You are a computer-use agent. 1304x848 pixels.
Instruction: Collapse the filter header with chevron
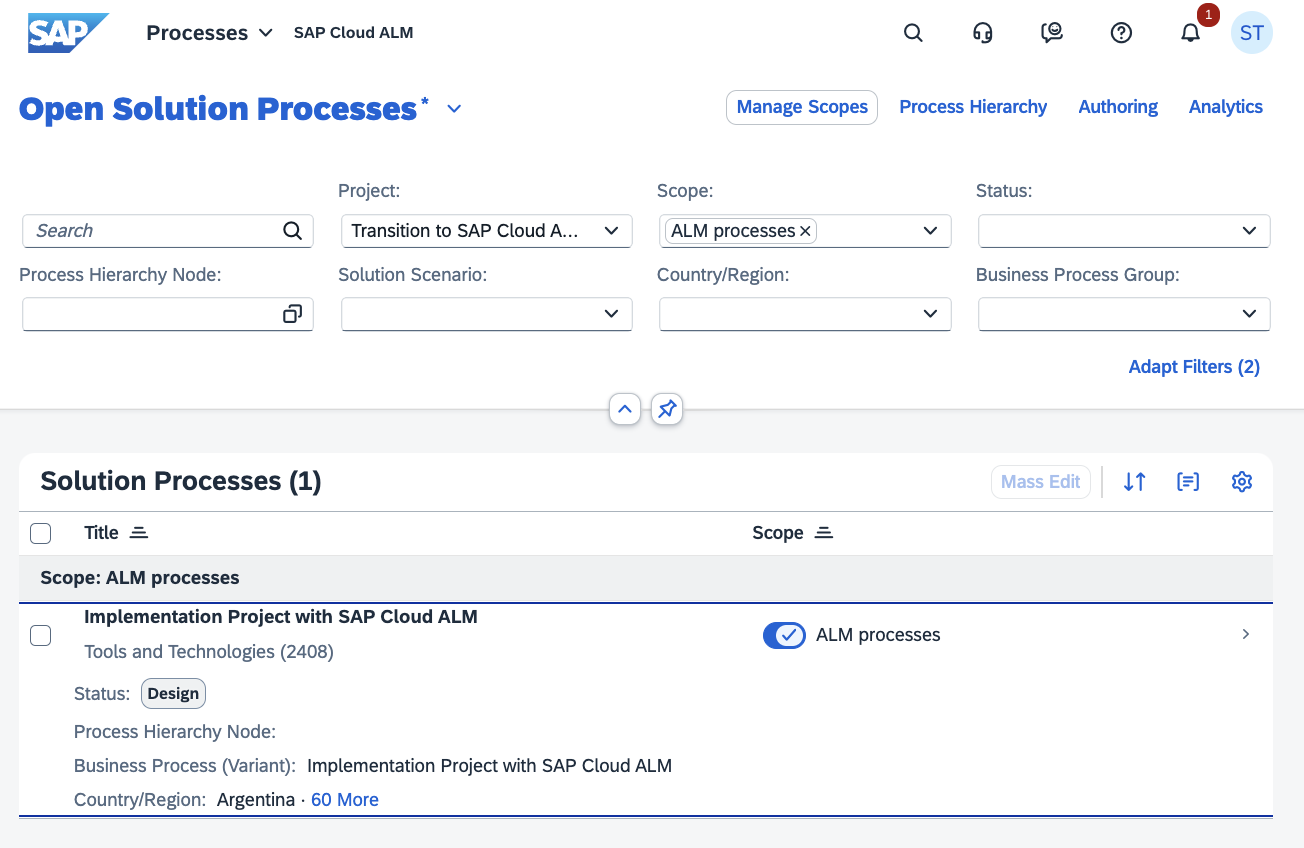625,409
